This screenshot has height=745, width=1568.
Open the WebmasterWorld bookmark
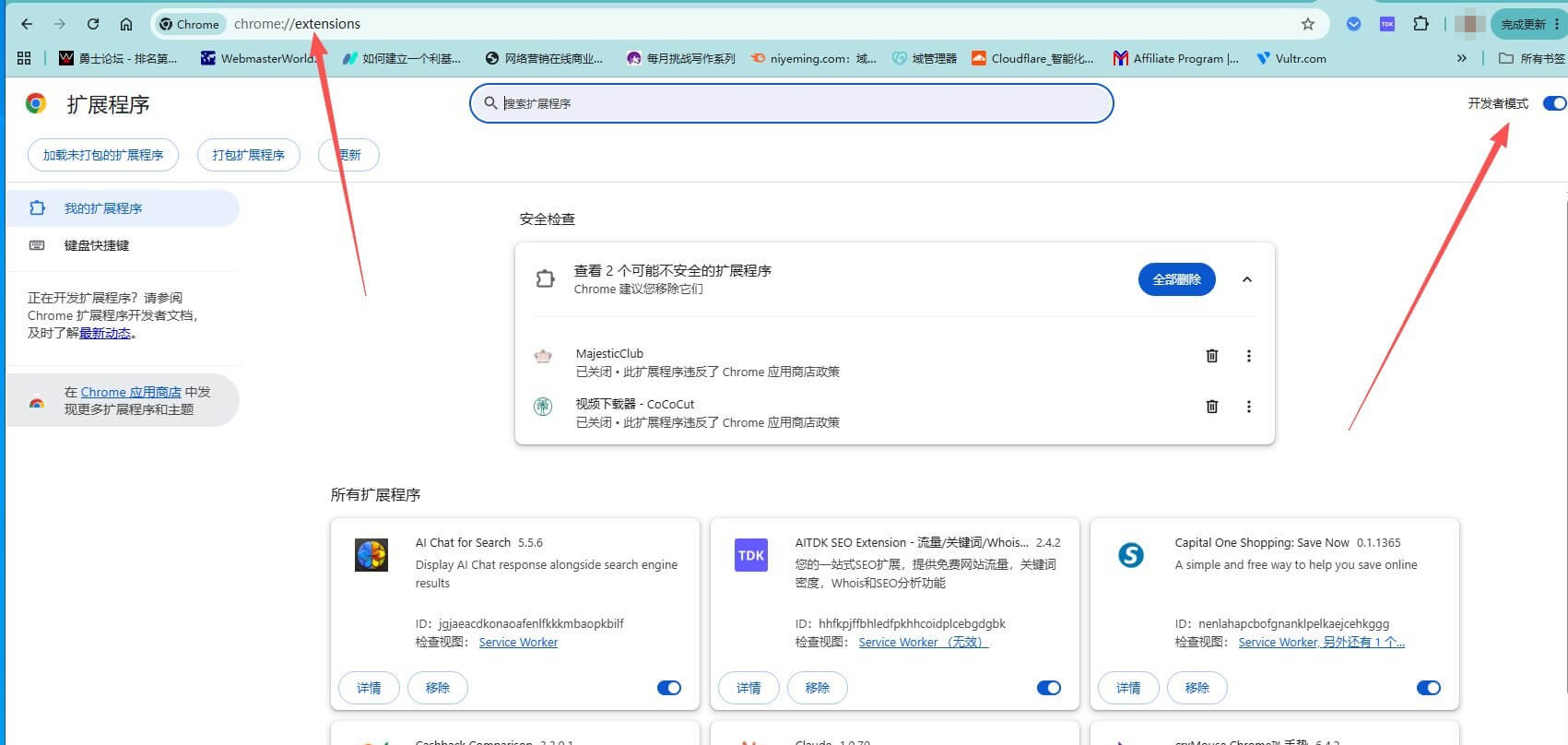[x=259, y=58]
